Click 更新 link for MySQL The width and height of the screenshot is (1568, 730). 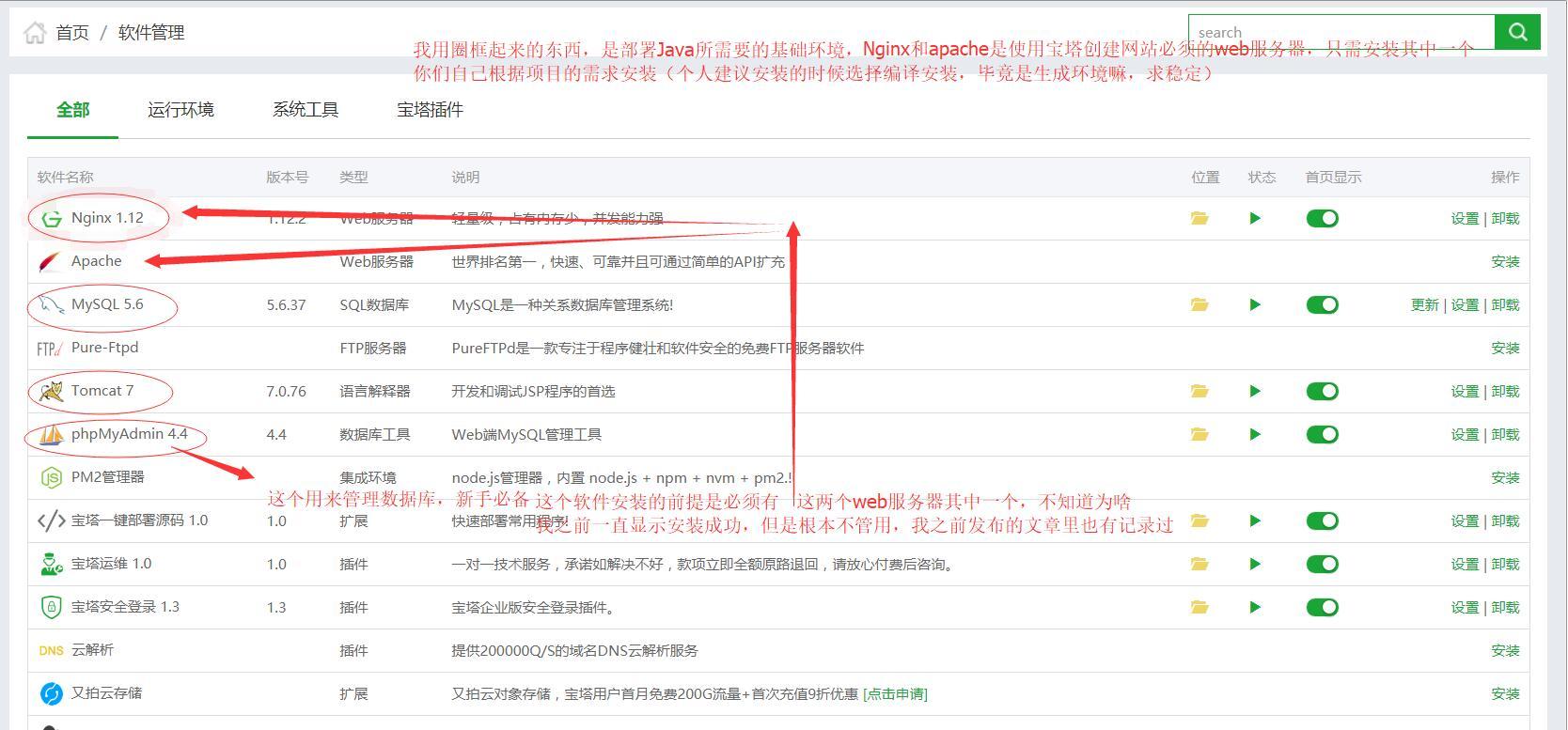click(1424, 304)
